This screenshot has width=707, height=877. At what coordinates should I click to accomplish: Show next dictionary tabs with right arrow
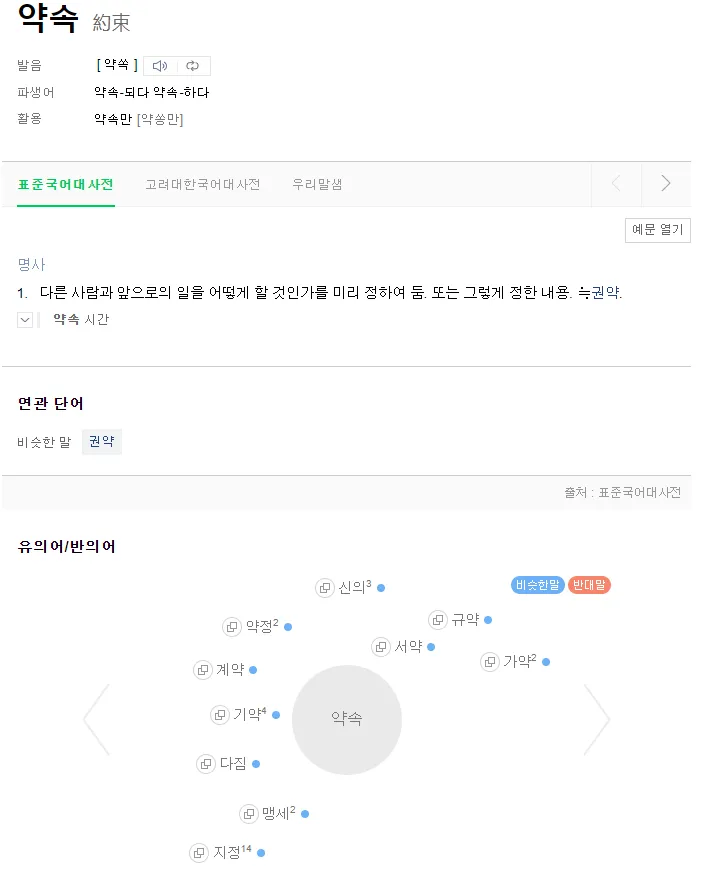(665, 184)
